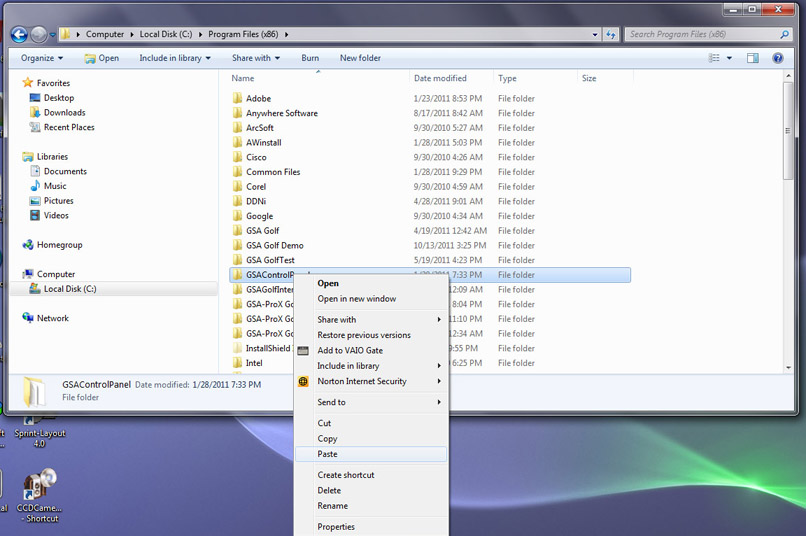Open the address bar history dropdown
Image resolution: width=806 pixels, height=536 pixels.
[595, 34]
